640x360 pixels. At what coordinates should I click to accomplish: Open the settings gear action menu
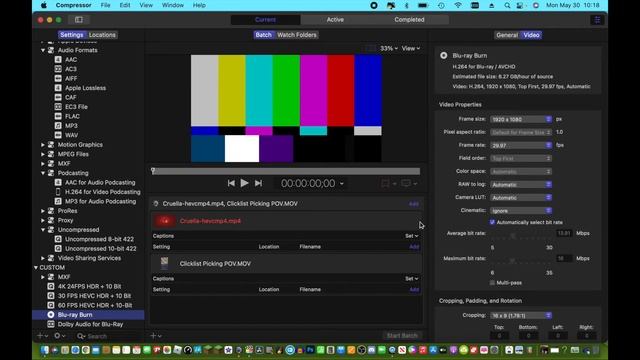(60, 336)
